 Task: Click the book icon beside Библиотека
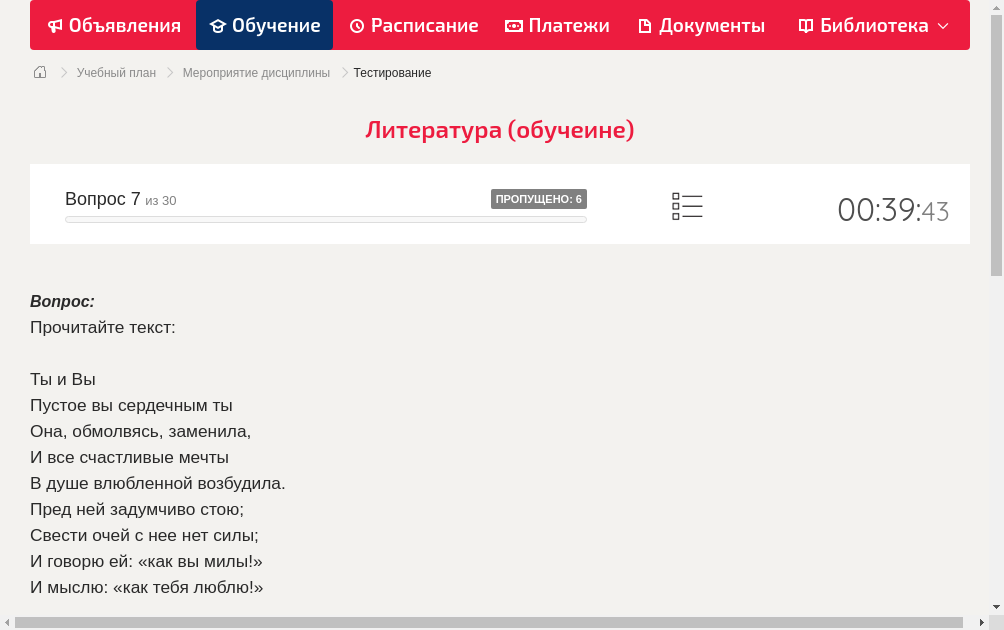806,26
